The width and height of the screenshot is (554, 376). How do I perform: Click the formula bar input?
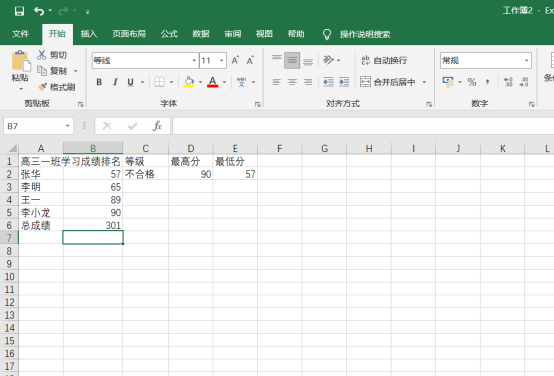[363, 126]
